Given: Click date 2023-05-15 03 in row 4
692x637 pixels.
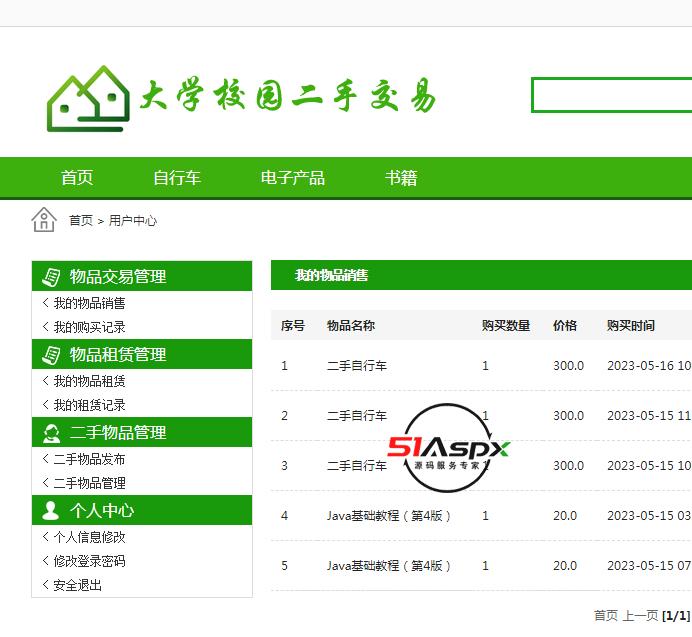Looking at the screenshot, I should coord(649,516).
